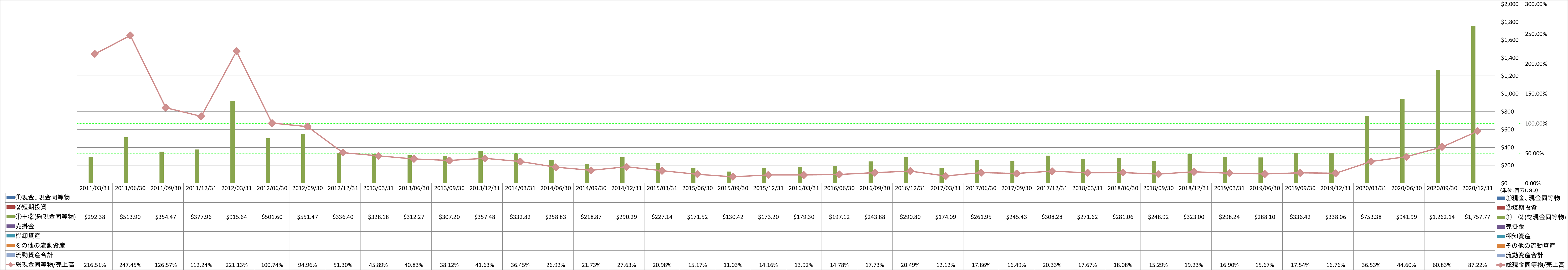The image size is (1568, 270).
Task: Select the 87.22% ratio cell
Action: point(1477,265)
